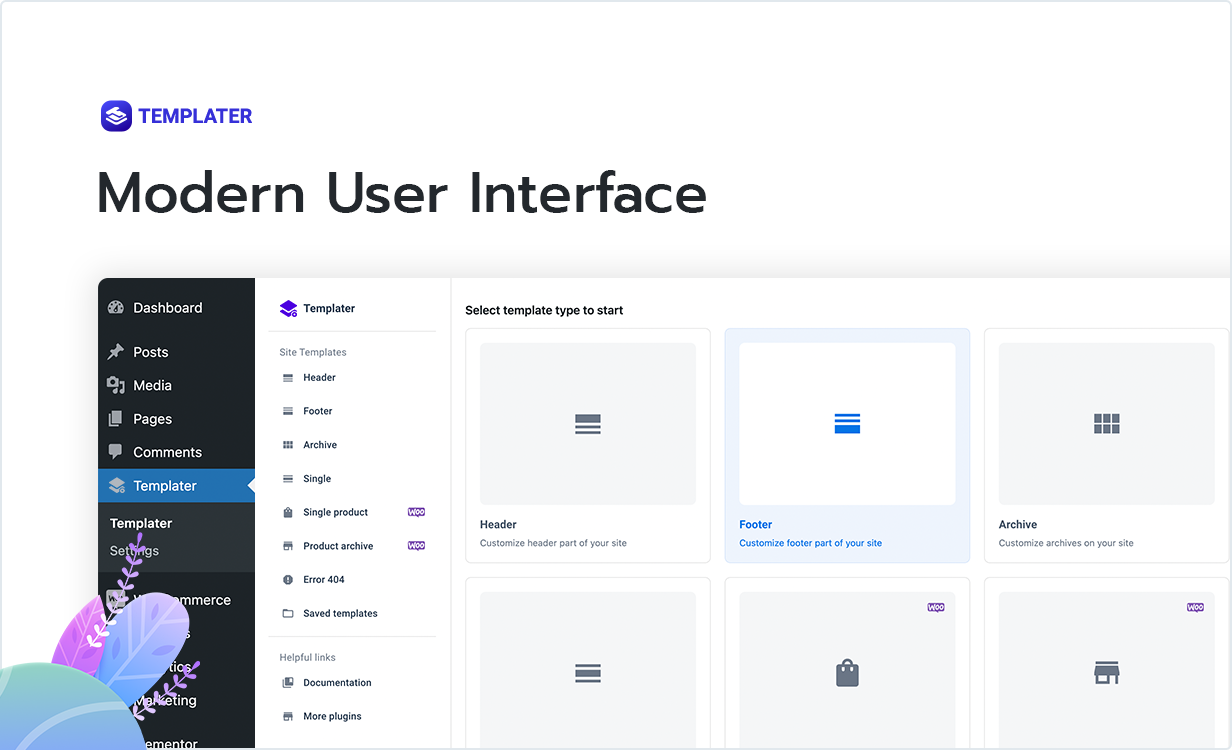Image resolution: width=1232 pixels, height=750 pixels.
Task: Choose the Header template card thumbnail
Action: tap(588, 424)
